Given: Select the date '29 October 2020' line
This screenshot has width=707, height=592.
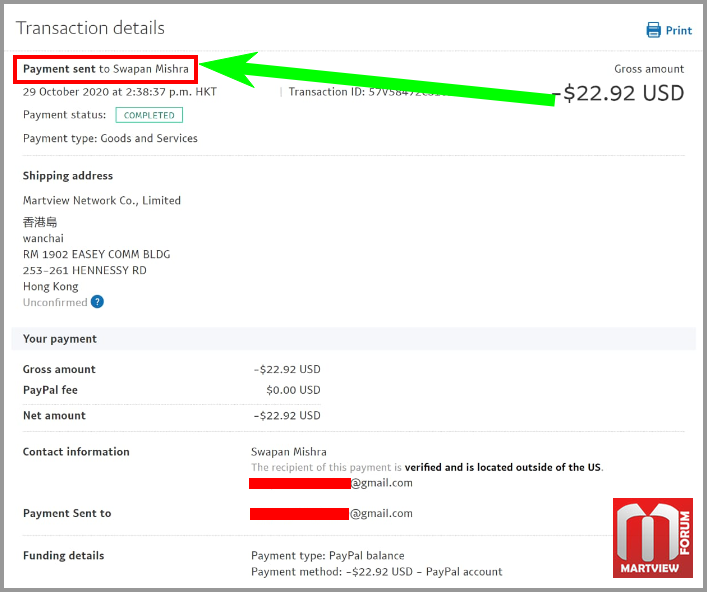Looking at the screenshot, I should coord(120,92).
